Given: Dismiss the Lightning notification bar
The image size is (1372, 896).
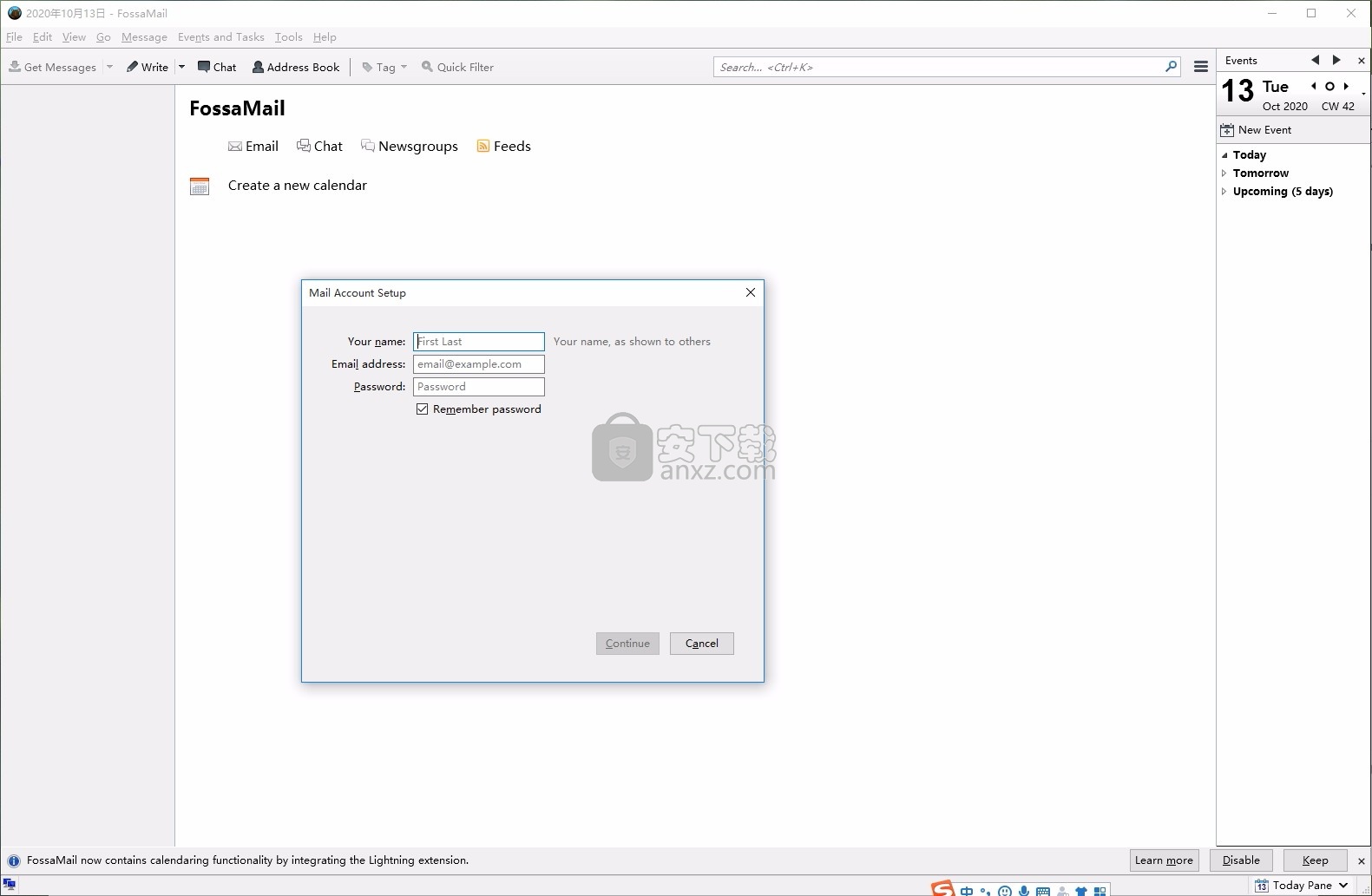Looking at the screenshot, I should [x=1361, y=861].
